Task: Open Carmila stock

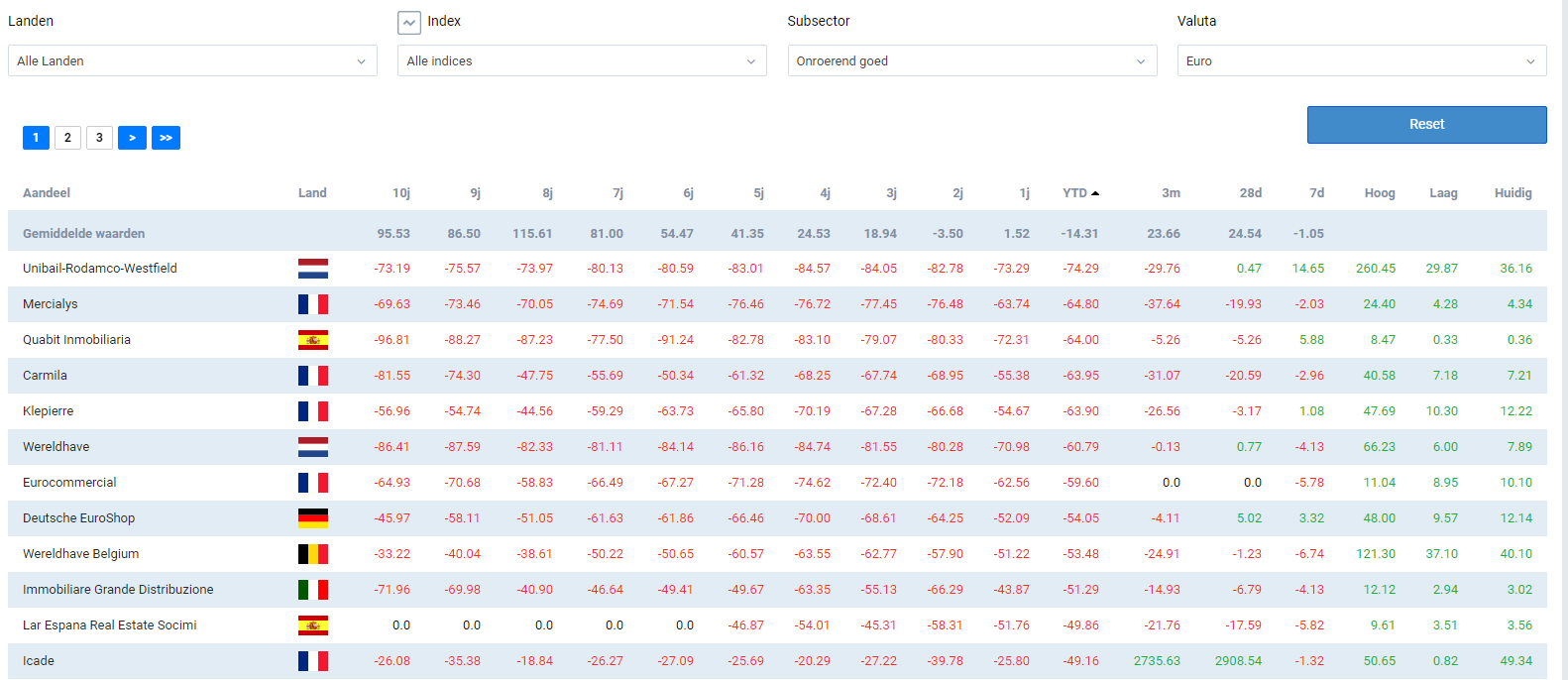Action: (45, 376)
